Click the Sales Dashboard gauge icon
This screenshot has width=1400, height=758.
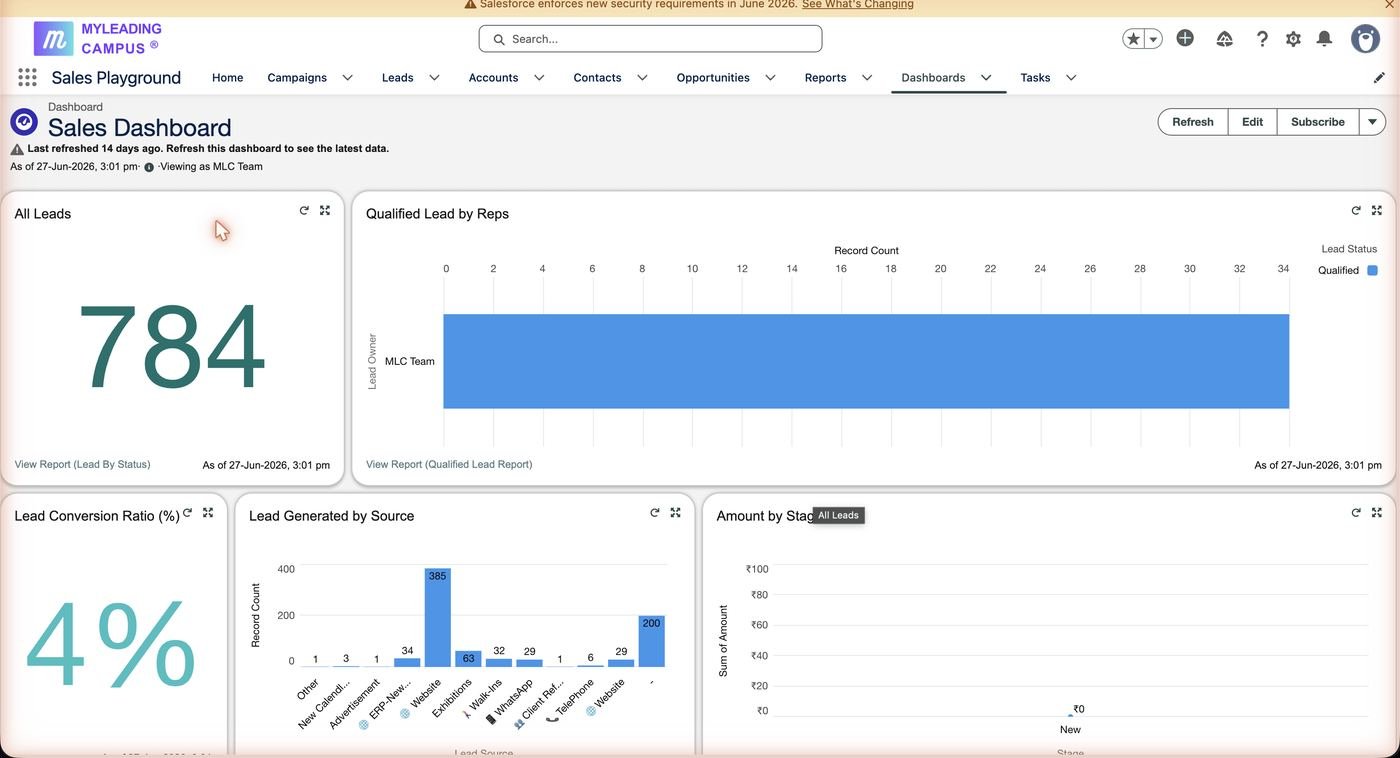coord(24,122)
